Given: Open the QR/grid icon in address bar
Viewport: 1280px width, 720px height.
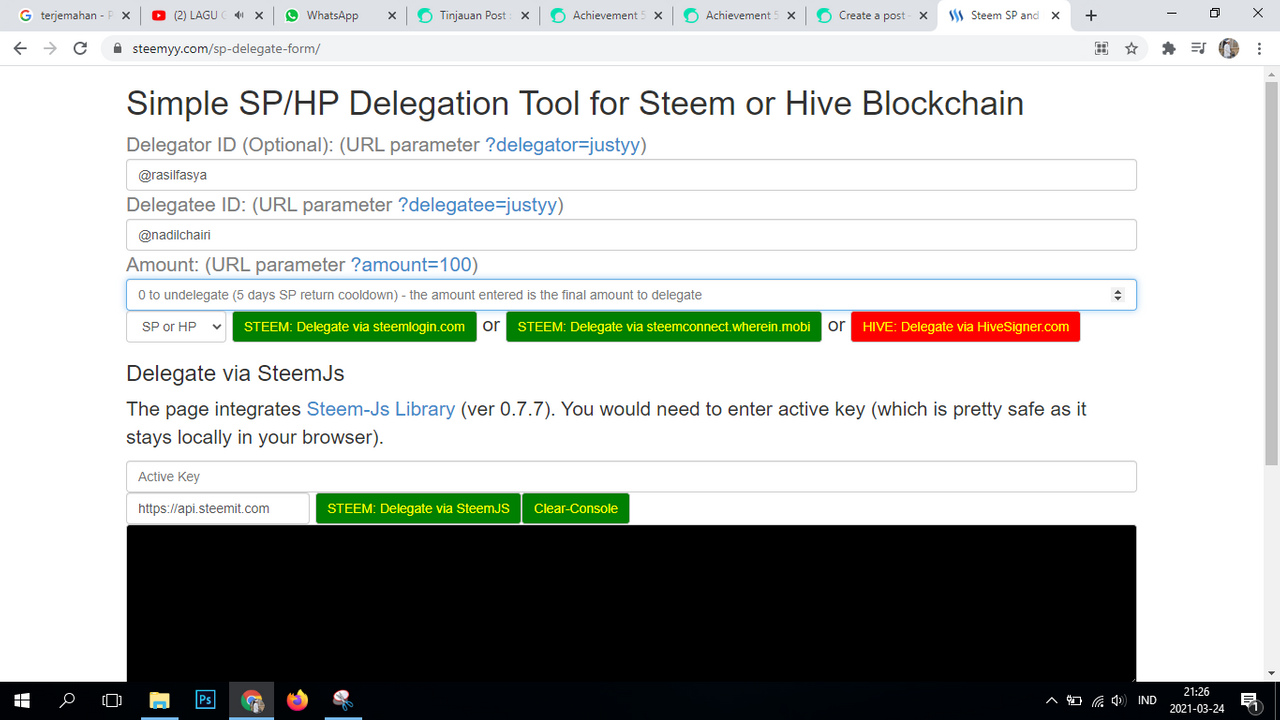Looking at the screenshot, I should [x=1102, y=48].
